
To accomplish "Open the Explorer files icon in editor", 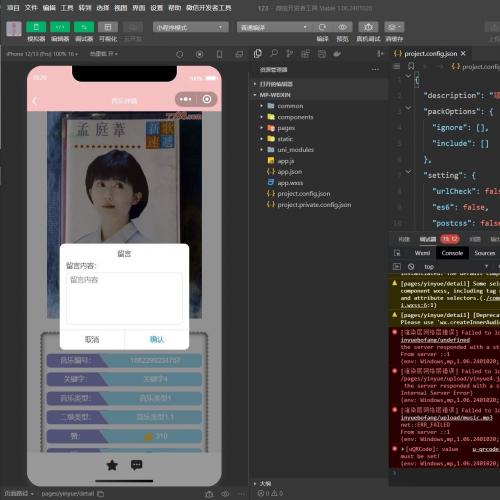I will pyautogui.click(x=257, y=54).
